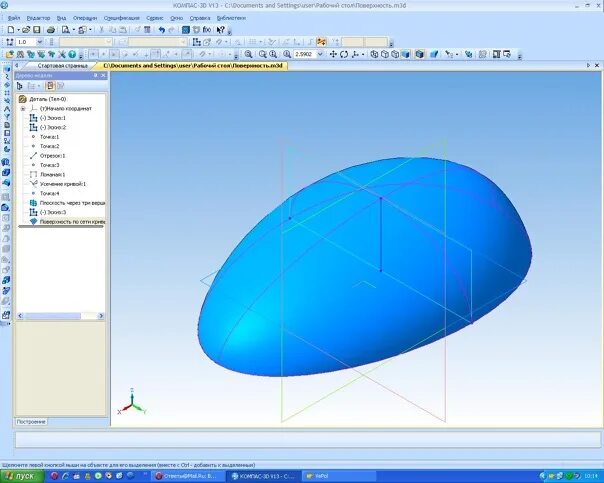This screenshot has width=604, height=483.
Task: Activate the rotate view tool
Action: point(344,54)
